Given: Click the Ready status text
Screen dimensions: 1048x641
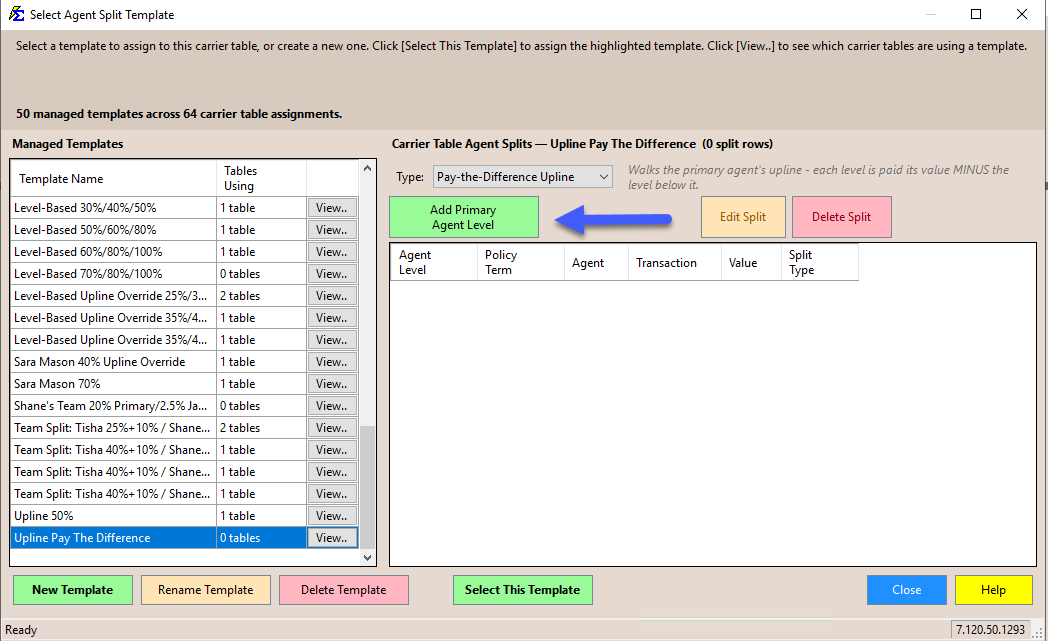Looking at the screenshot, I should tap(21, 630).
